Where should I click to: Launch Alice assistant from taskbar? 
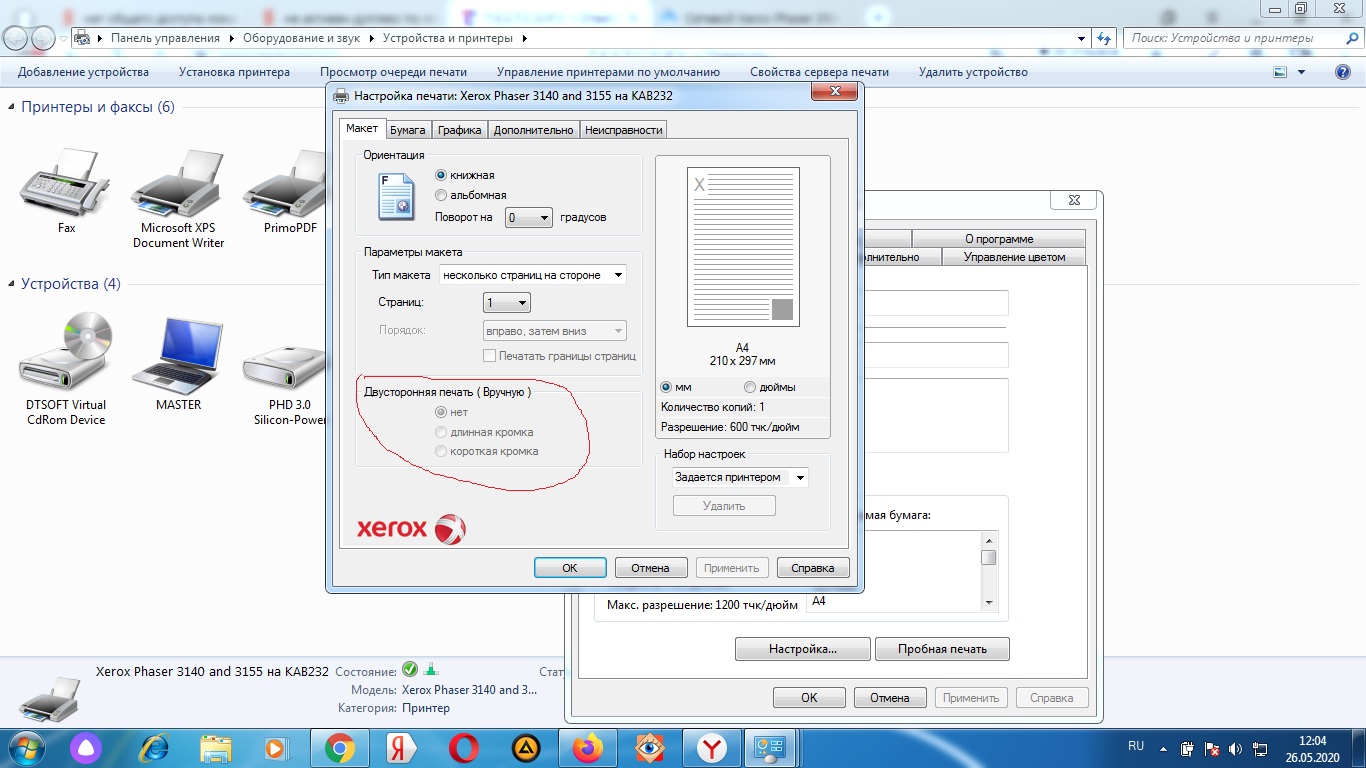pyautogui.click(x=85, y=748)
